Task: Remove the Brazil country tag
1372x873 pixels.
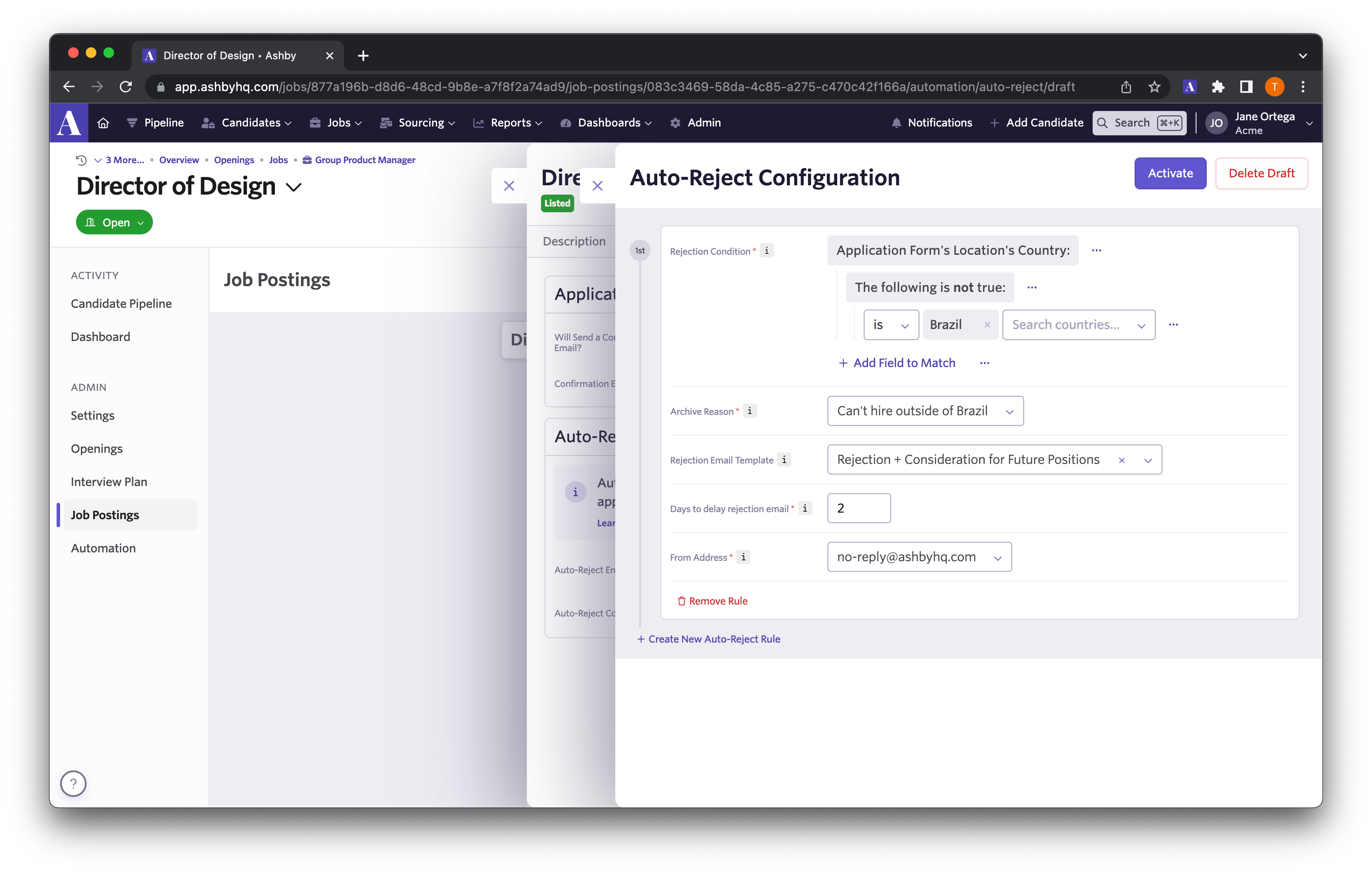Action: (x=987, y=325)
